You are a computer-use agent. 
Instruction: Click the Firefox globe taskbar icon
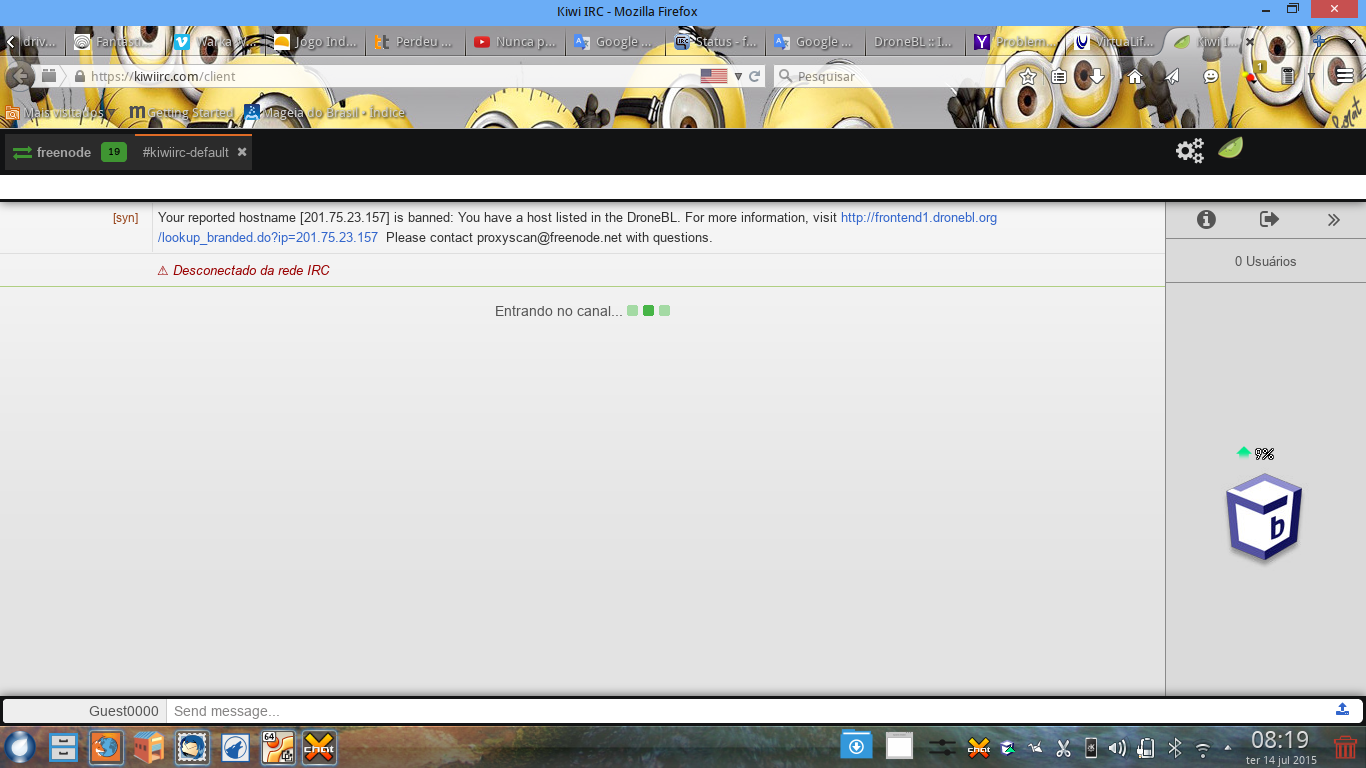pos(106,747)
